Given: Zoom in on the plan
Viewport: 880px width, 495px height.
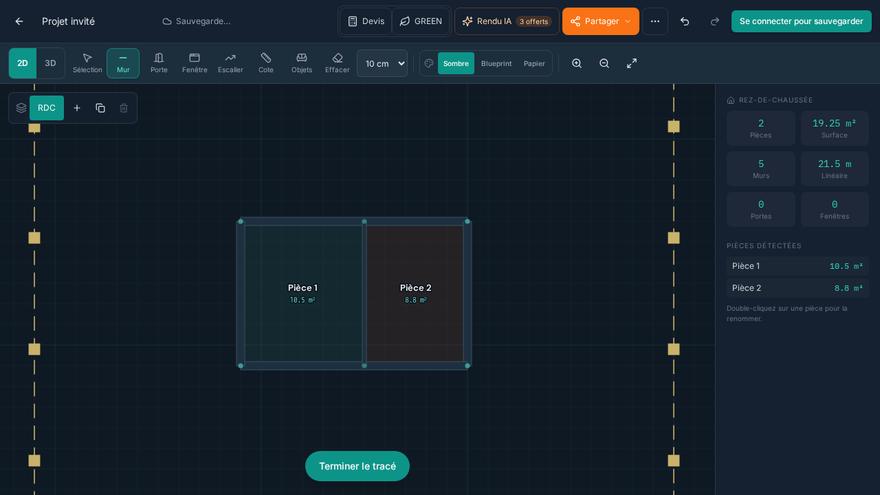Looking at the screenshot, I should pyautogui.click(x=576, y=63).
